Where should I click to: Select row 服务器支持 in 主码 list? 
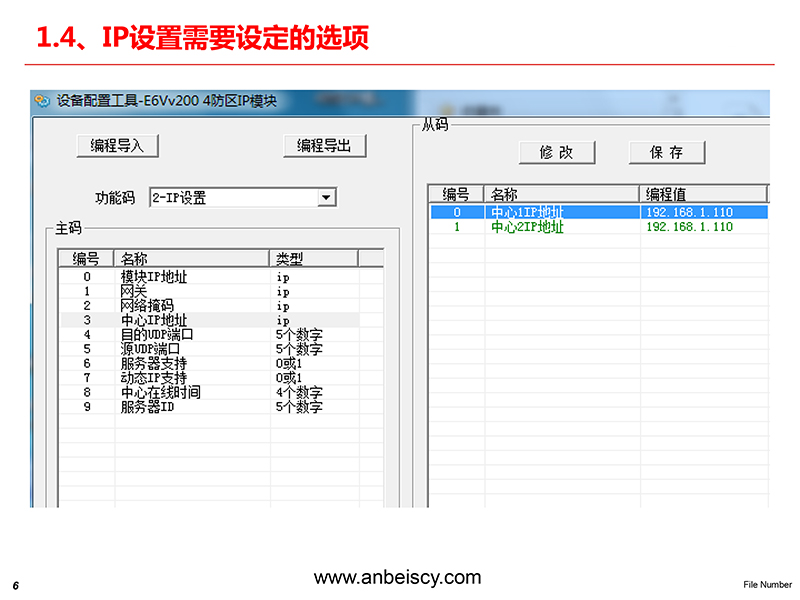tap(210, 363)
